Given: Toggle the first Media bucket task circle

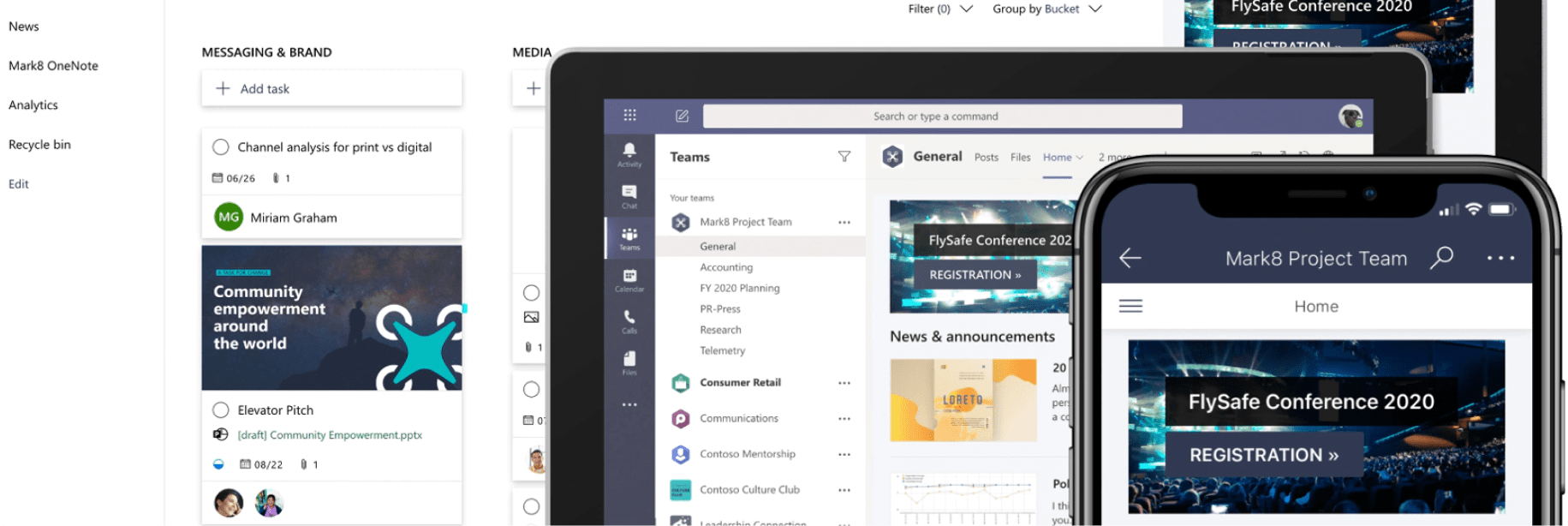Looking at the screenshot, I should tap(531, 293).
